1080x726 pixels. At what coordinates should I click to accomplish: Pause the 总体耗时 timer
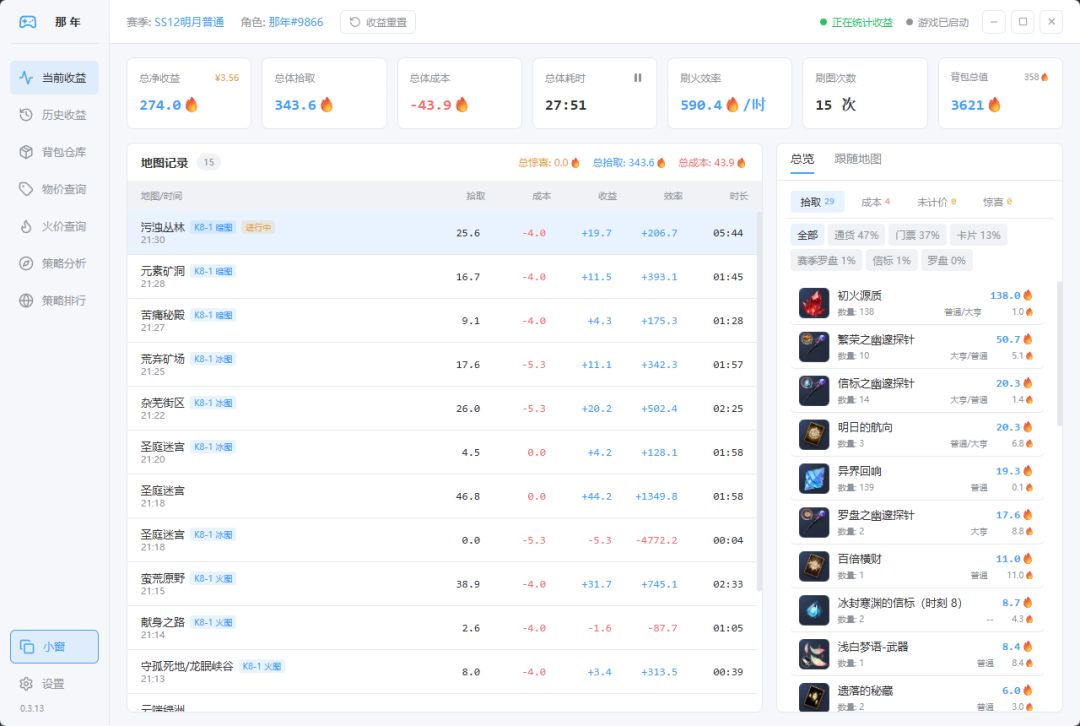(638, 78)
